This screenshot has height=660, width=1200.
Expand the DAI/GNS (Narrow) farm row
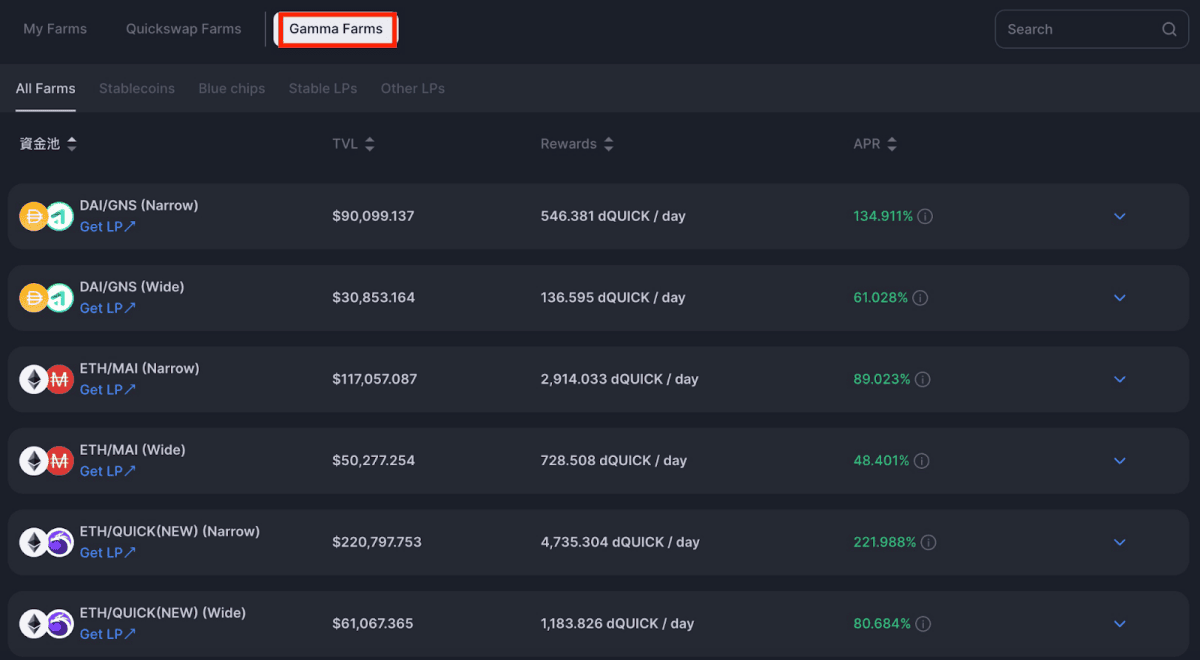pyautogui.click(x=1120, y=216)
